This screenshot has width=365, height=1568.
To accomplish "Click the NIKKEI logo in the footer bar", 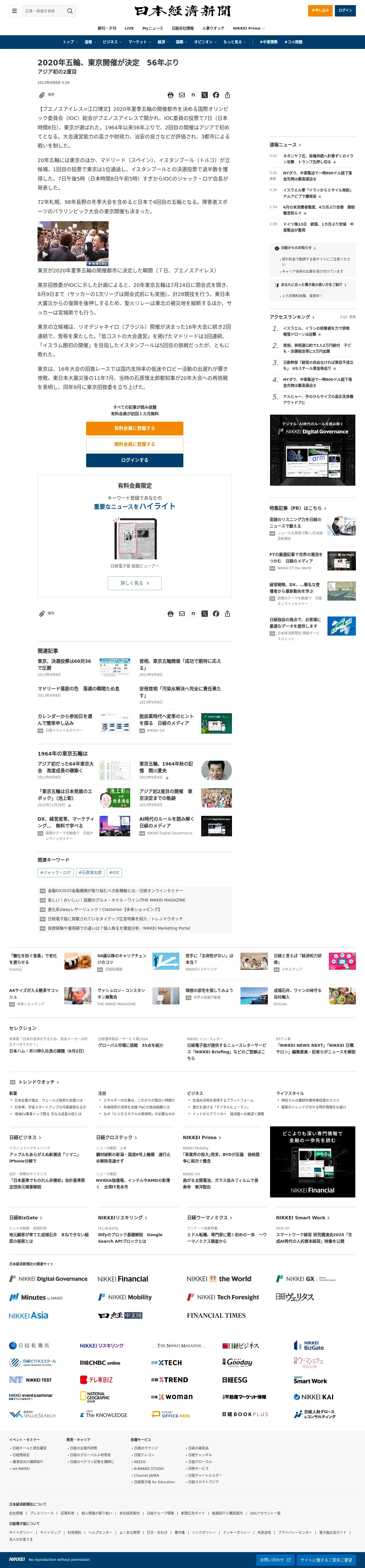I will pyautogui.click(x=17, y=1559).
